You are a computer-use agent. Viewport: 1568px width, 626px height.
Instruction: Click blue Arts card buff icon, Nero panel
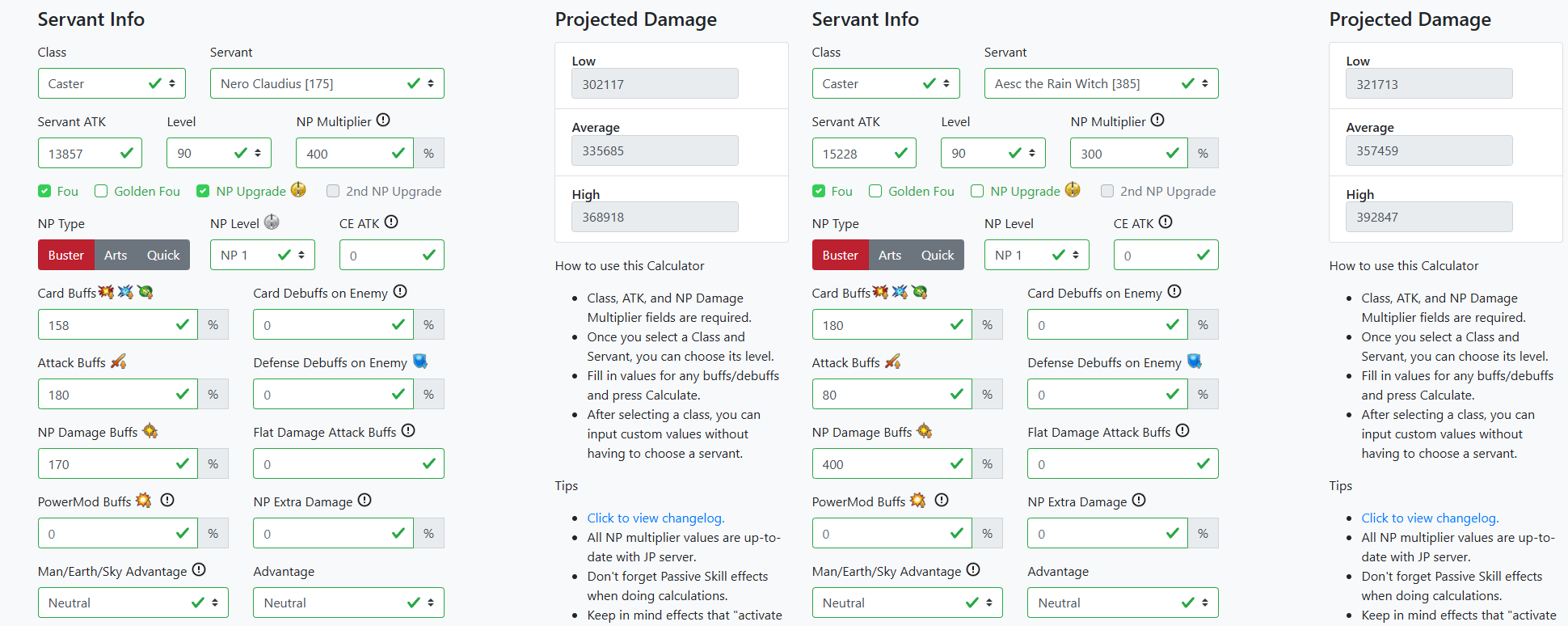tap(125, 292)
